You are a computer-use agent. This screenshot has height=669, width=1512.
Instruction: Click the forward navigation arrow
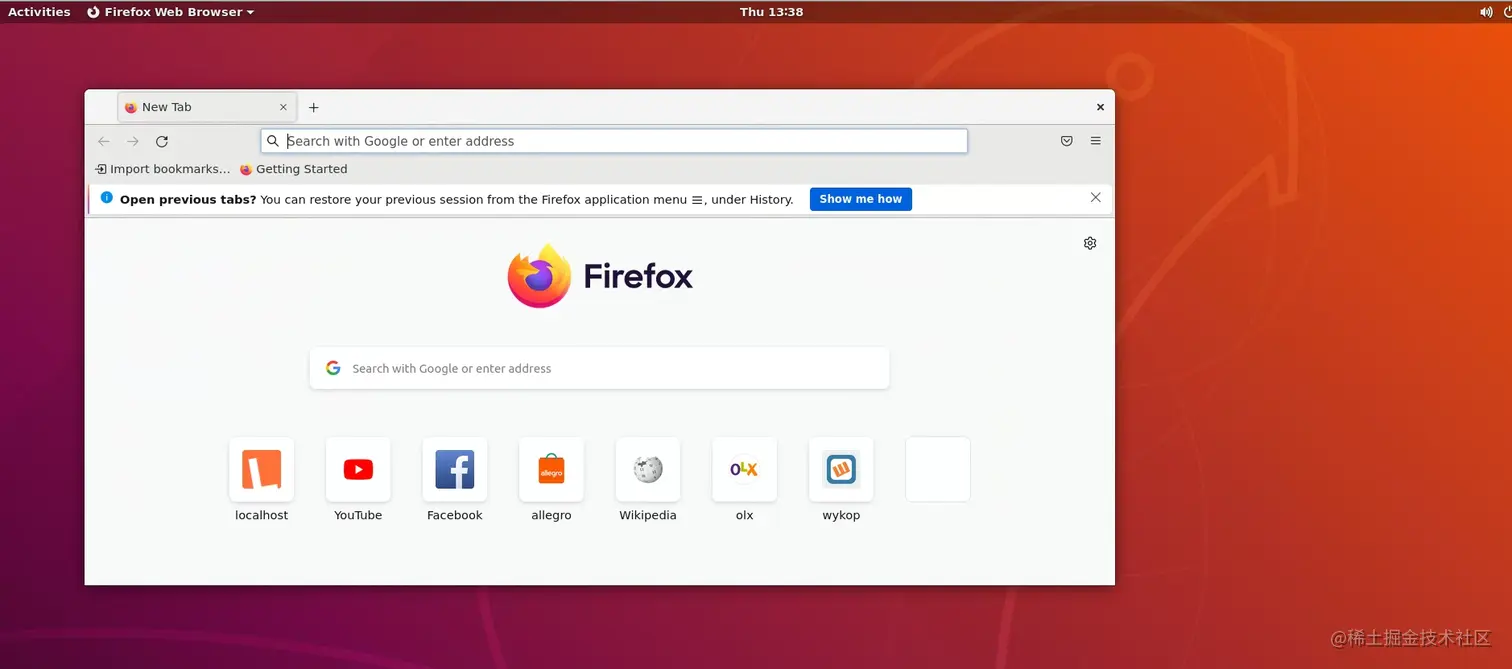click(133, 141)
